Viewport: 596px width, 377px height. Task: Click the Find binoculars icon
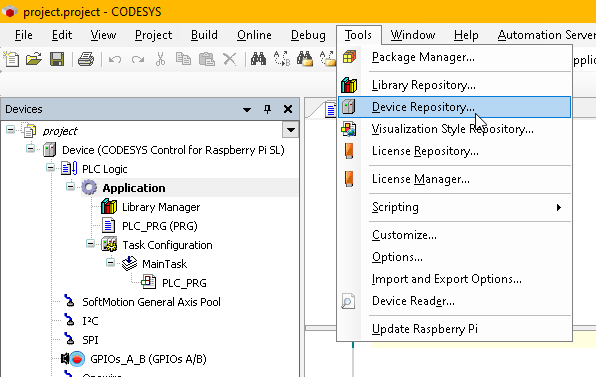[258, 59]
